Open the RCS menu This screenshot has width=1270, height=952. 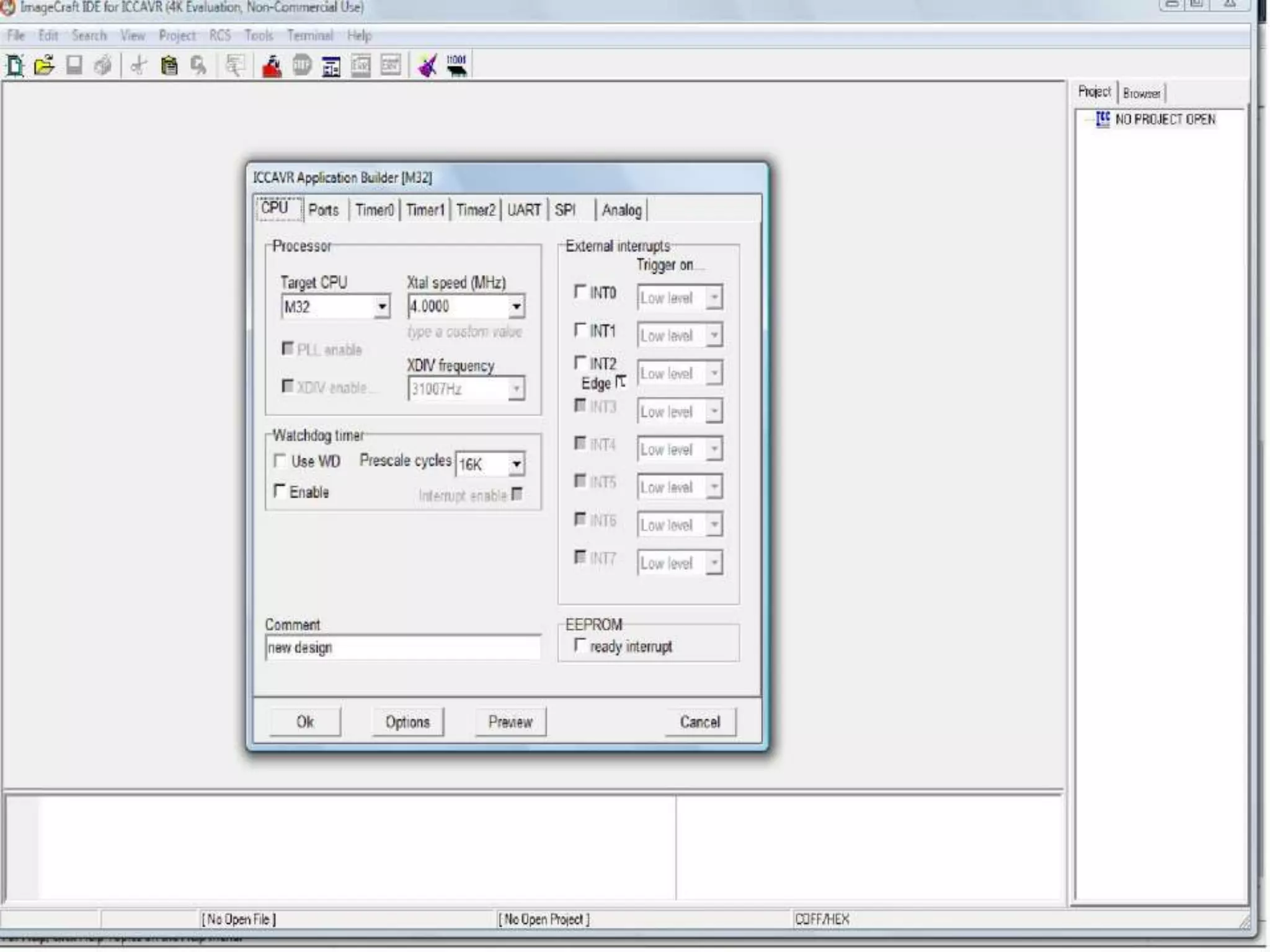click(220, 35)
